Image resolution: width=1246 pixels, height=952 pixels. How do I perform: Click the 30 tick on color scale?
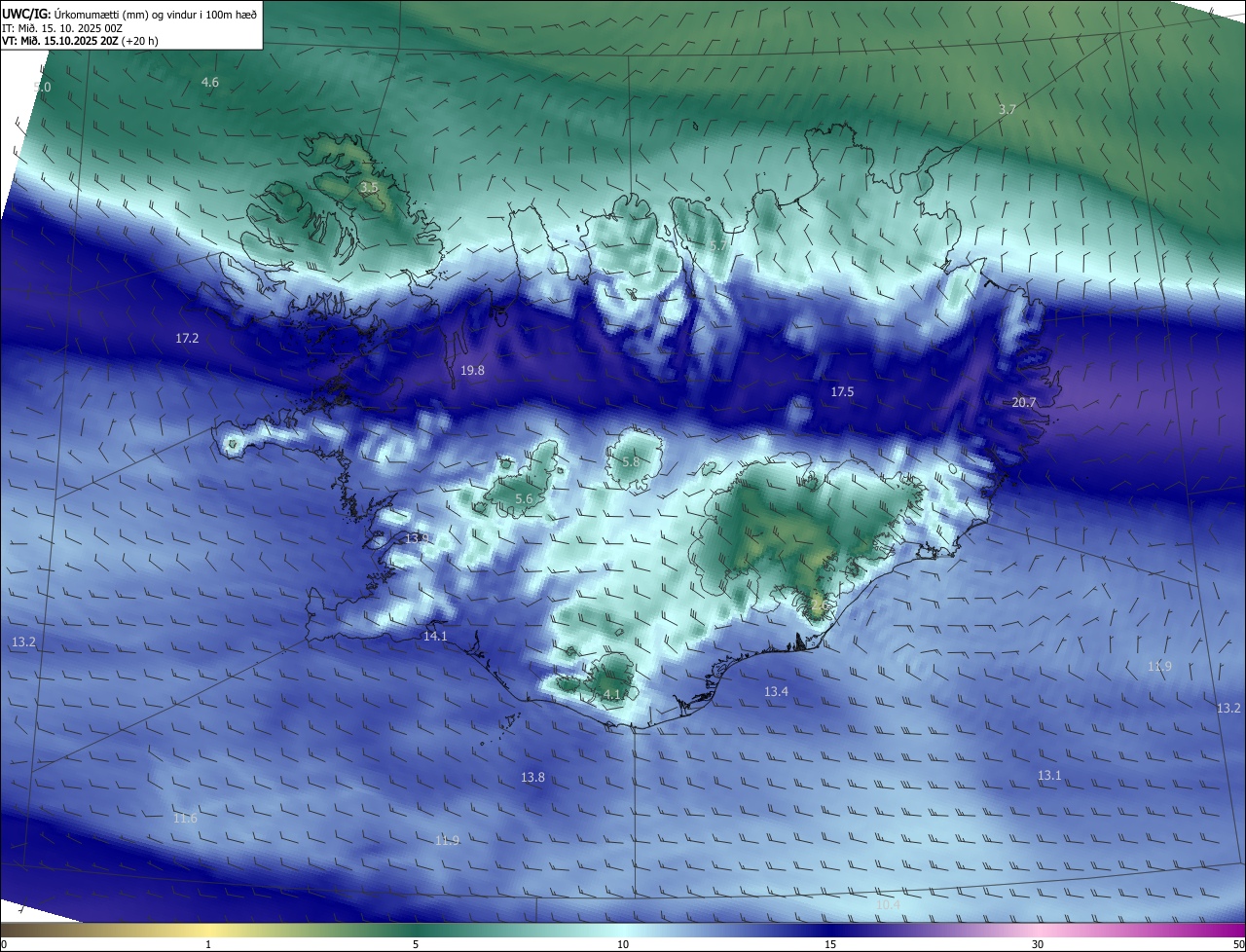(1038, 944)
